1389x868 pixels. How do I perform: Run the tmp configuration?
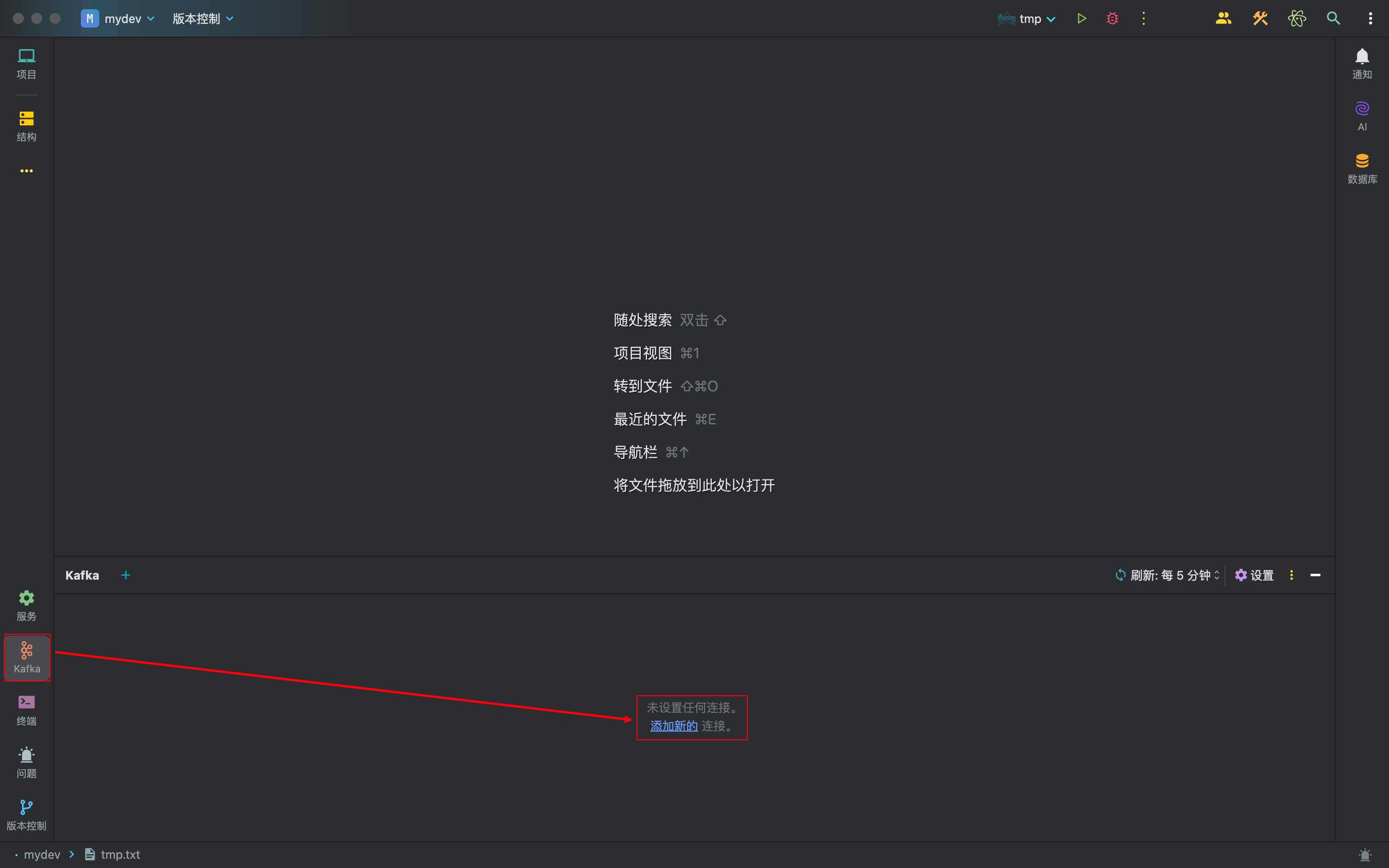click(1081, 18)
